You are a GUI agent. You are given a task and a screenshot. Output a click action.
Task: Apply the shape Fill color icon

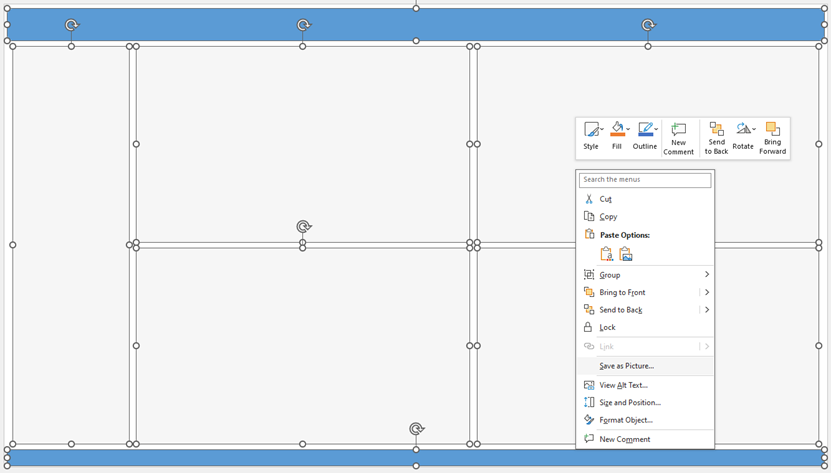point(617,129)
